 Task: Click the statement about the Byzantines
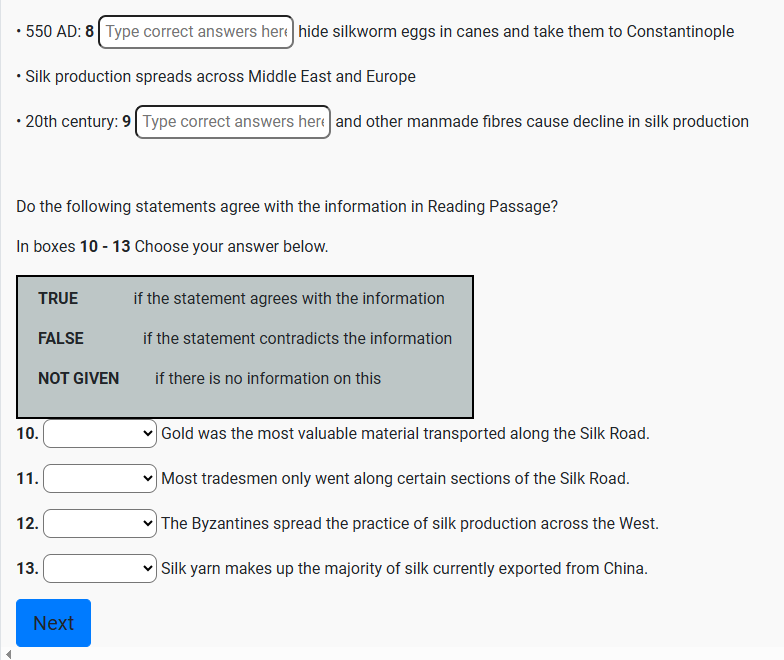click(x=410, y=524)
